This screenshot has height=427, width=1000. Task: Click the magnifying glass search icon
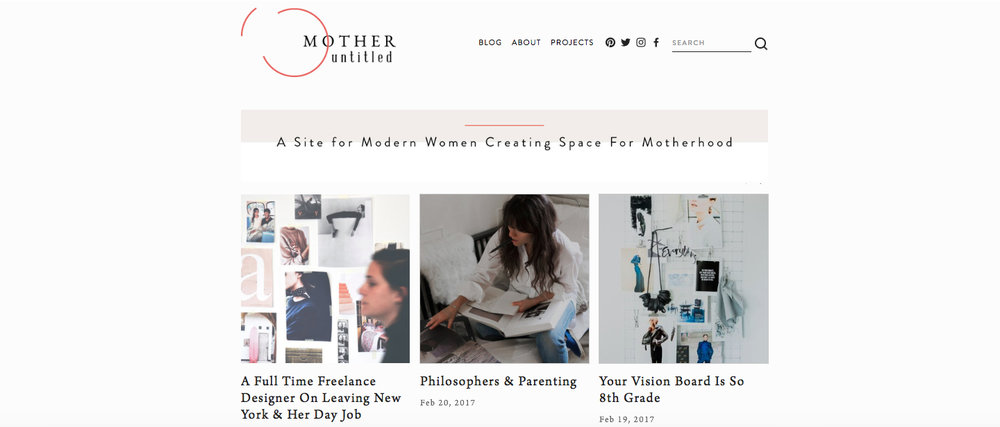click(x=761, y=43)
